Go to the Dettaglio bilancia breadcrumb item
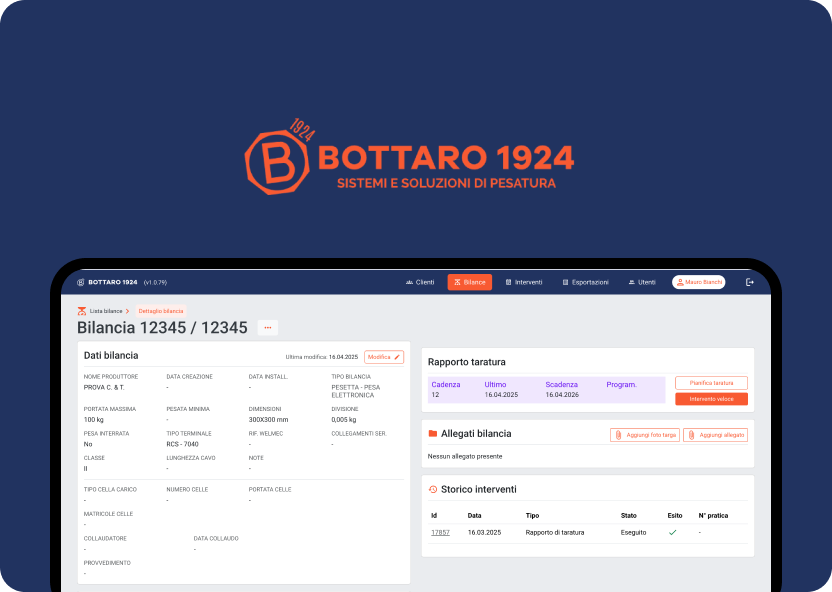832x592 pixels. [x=161, y=311]
